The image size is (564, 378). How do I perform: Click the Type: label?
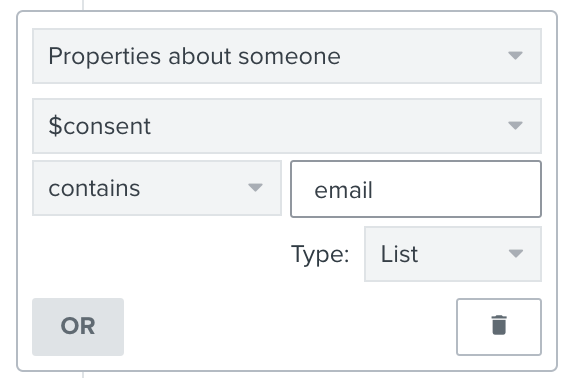[x=320, y=254]
